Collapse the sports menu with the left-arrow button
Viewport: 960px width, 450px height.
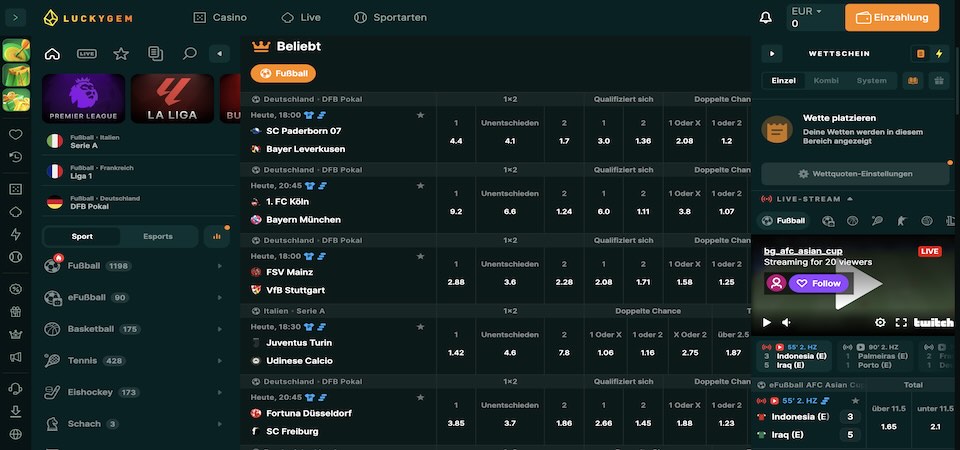(219, 54)
